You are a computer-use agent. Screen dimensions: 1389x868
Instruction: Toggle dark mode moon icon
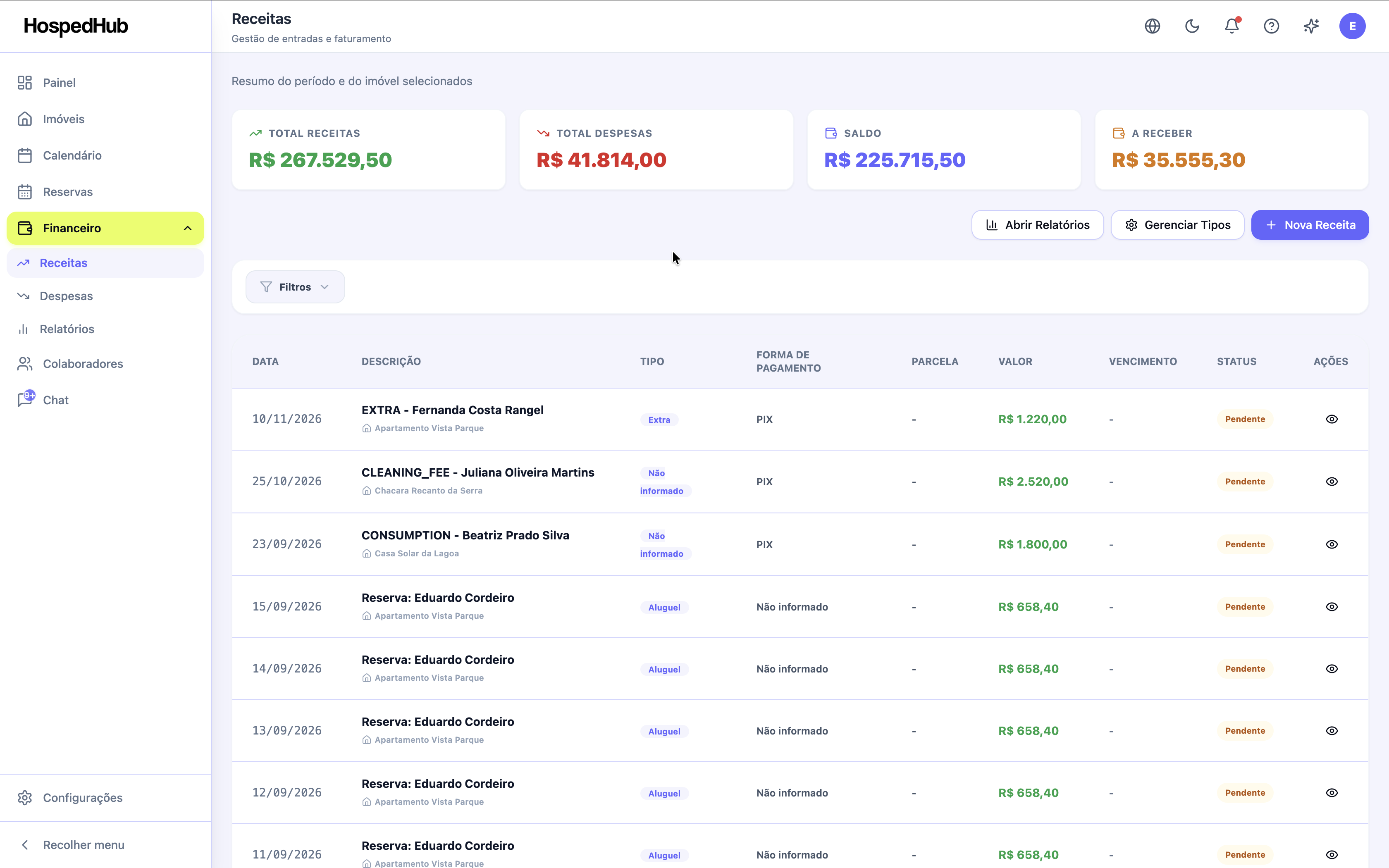click(x=1192, y=26)
